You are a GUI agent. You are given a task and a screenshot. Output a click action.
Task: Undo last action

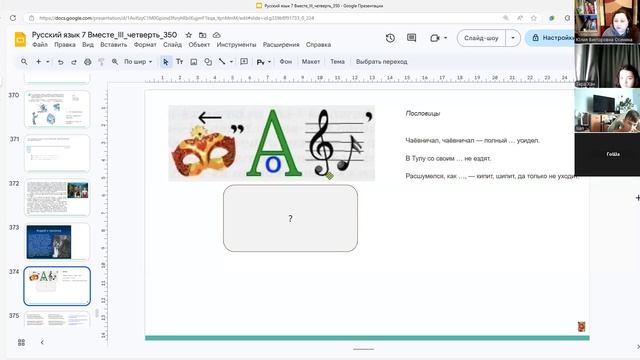(x=60, y=62)
